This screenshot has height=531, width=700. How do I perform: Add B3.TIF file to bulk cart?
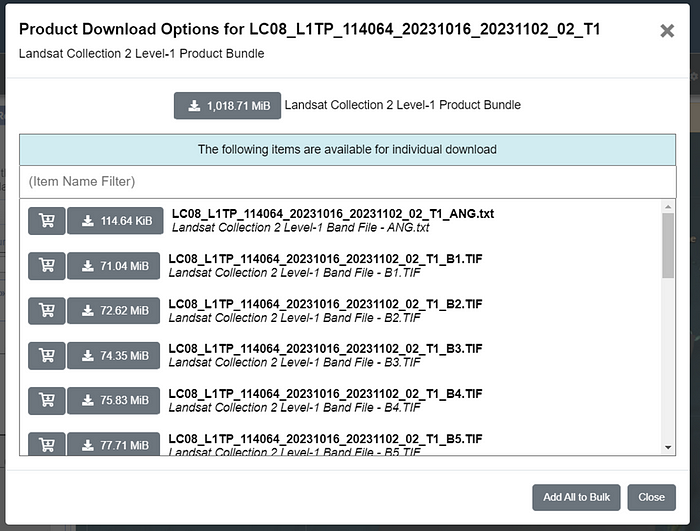(47, 355)
